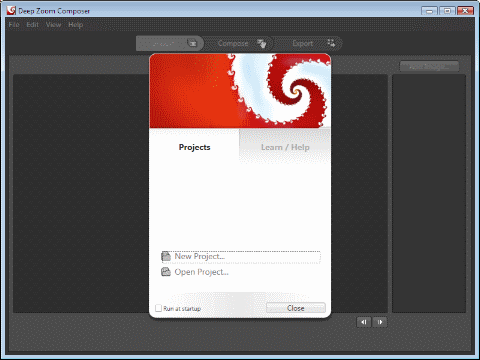Choose Open Project...
Viewport: 480px width, 360px height.
click(x=195, y=272)
